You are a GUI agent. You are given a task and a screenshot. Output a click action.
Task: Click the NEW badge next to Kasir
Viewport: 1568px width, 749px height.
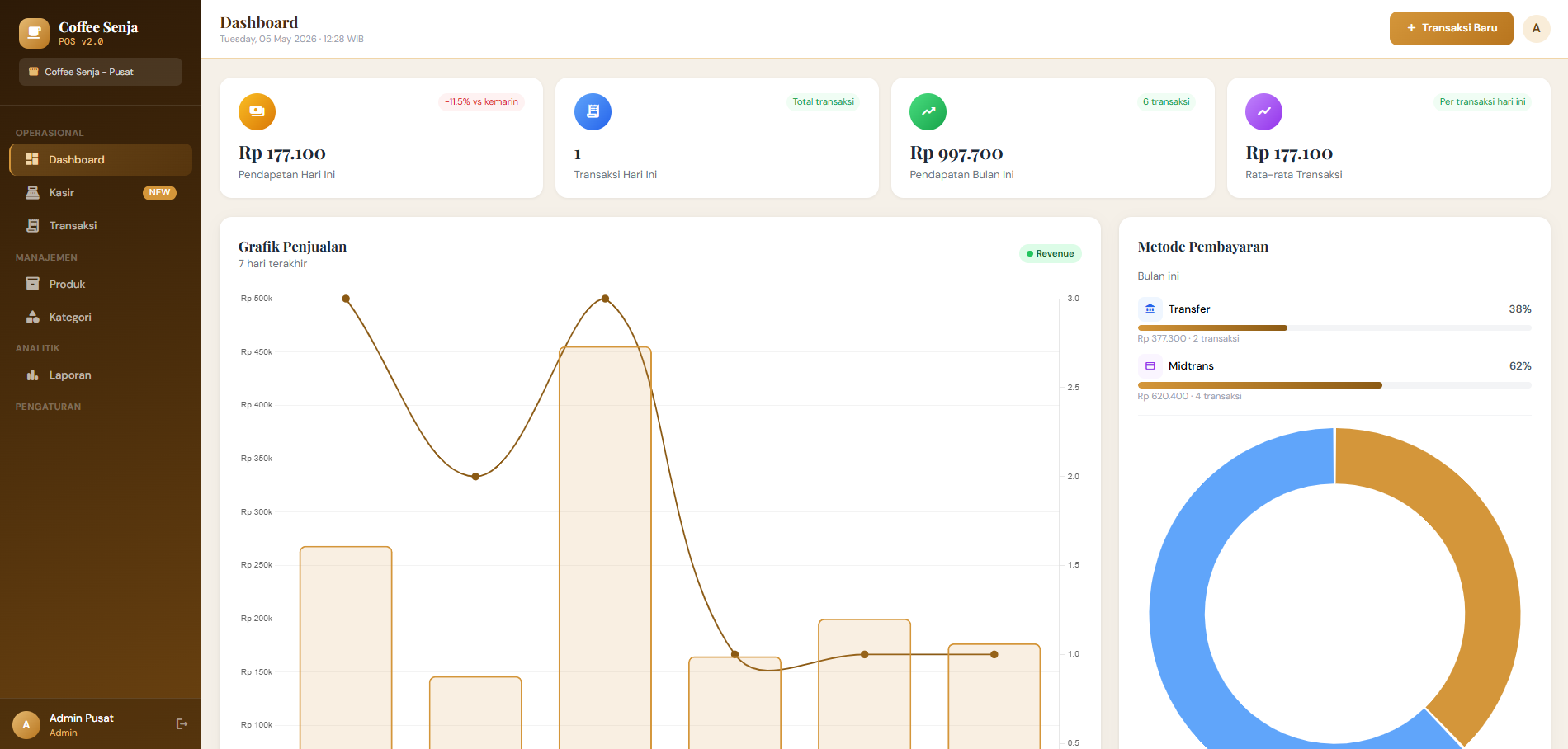[159, 192]
